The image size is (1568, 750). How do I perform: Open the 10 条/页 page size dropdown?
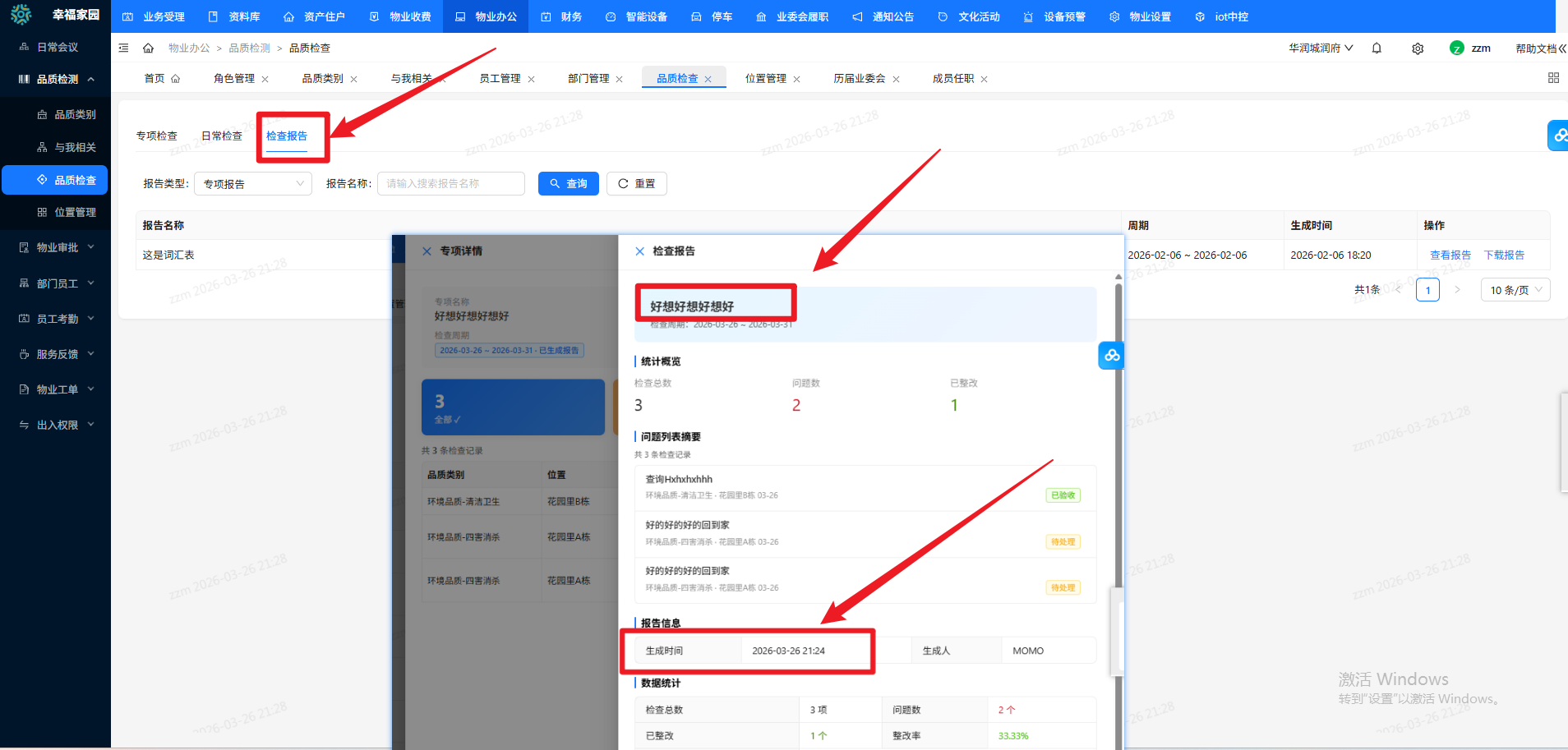tap(1515, 290)
